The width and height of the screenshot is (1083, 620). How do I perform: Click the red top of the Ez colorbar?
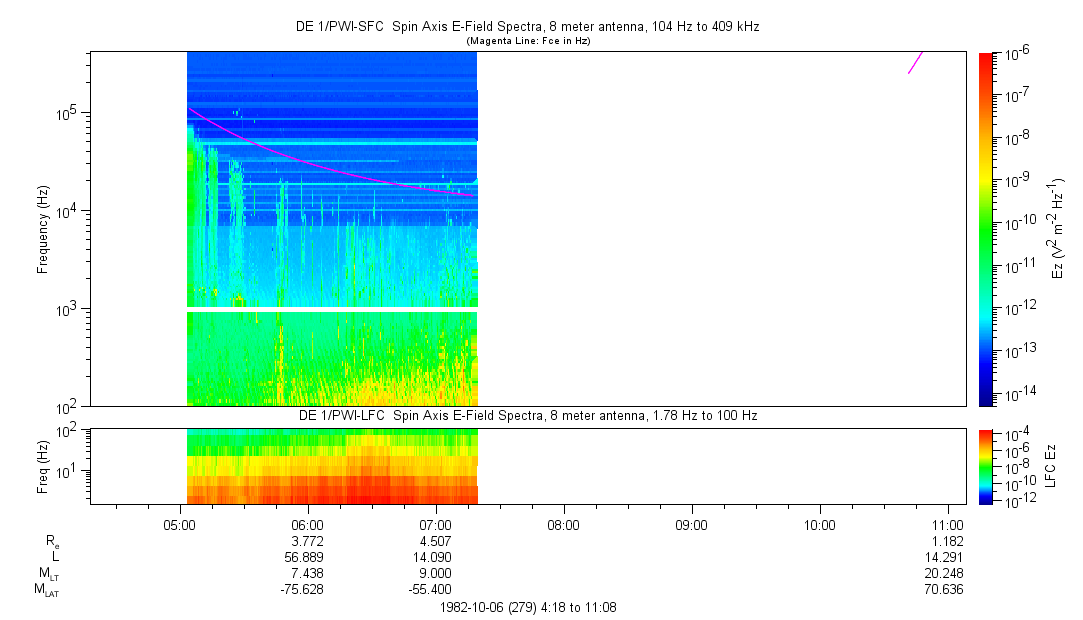(x=987, y=58)
